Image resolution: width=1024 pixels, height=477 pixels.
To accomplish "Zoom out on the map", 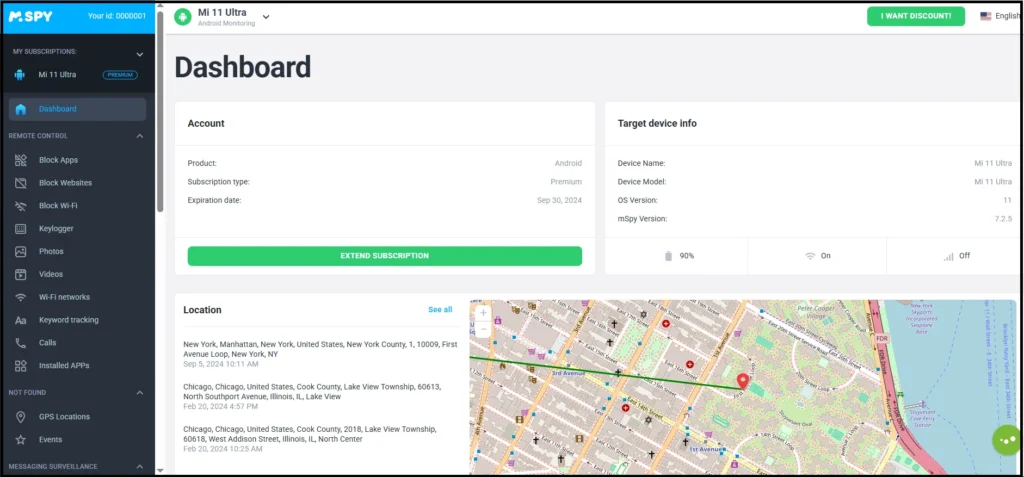I will click(484, 328).
